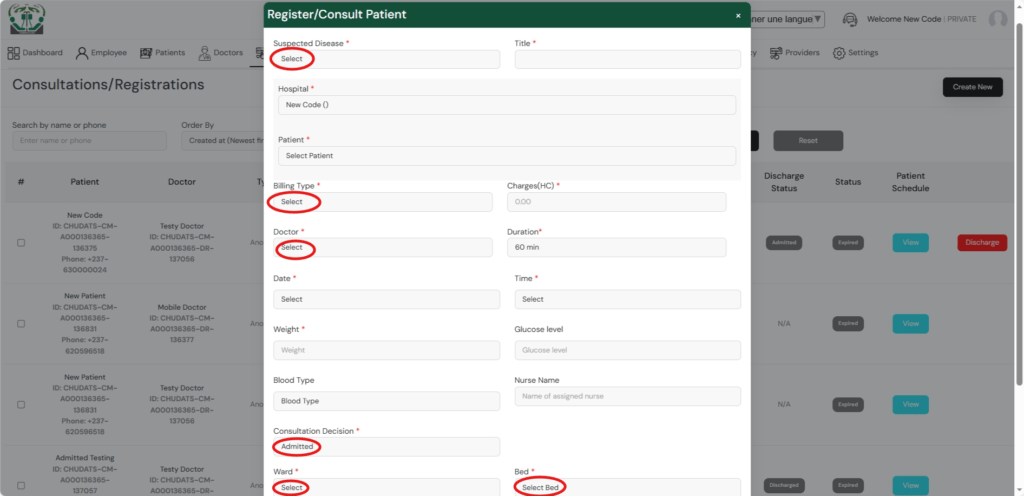Close the Register/Consult Patient dialog
The width and height of the screenshot is (1024, 496).
coord(738,16)
